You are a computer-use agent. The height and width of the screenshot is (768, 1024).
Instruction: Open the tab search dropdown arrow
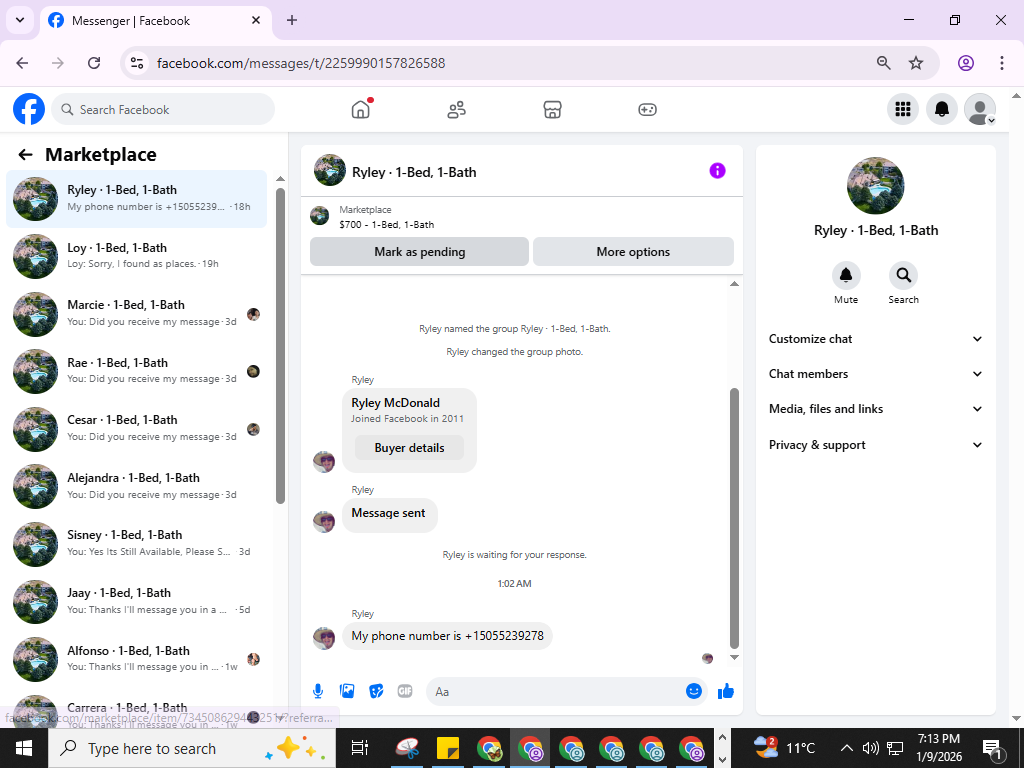click(20, 20)
